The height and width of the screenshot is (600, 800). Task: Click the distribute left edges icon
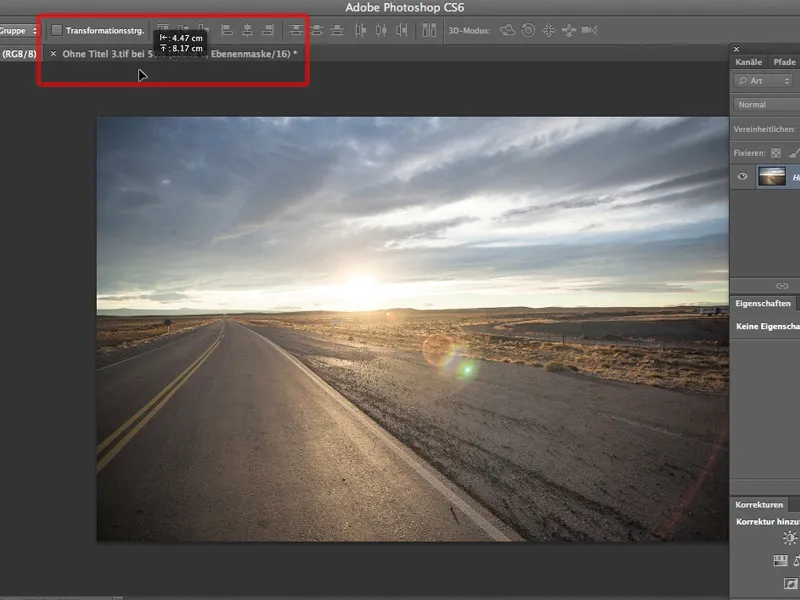coord(361,31)
